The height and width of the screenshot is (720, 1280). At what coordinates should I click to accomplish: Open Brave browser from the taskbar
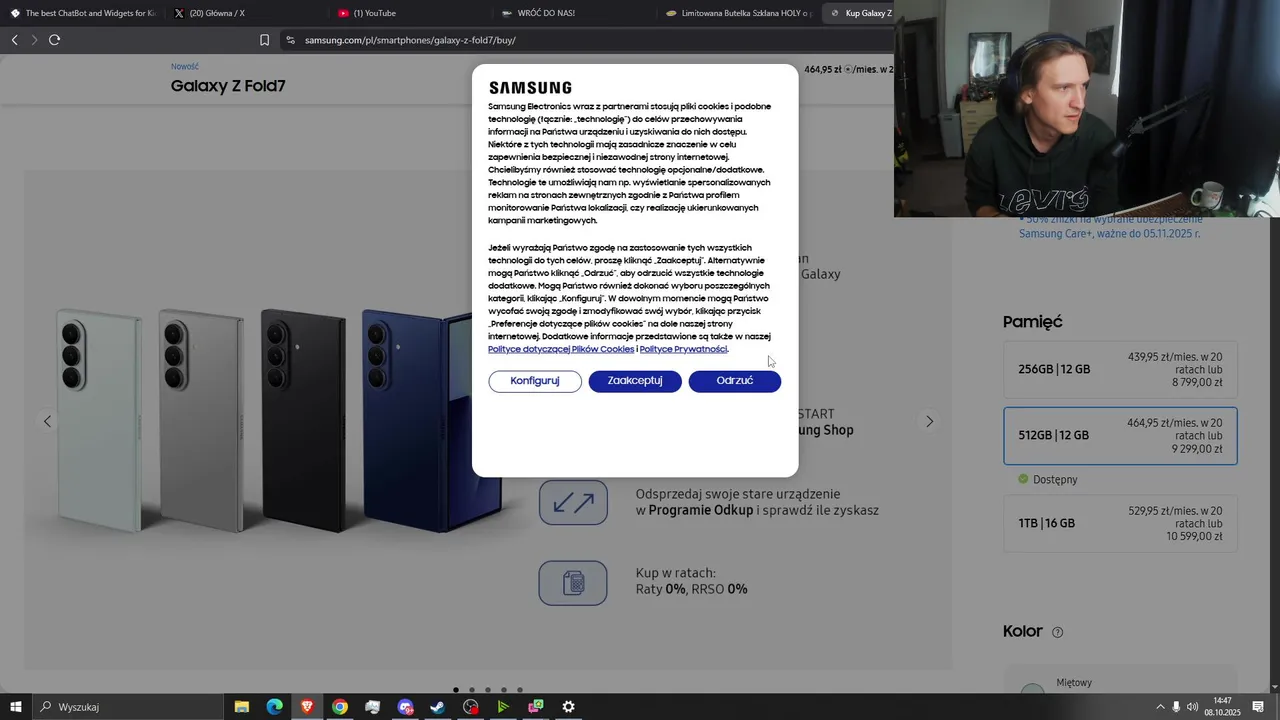(307, 707)
